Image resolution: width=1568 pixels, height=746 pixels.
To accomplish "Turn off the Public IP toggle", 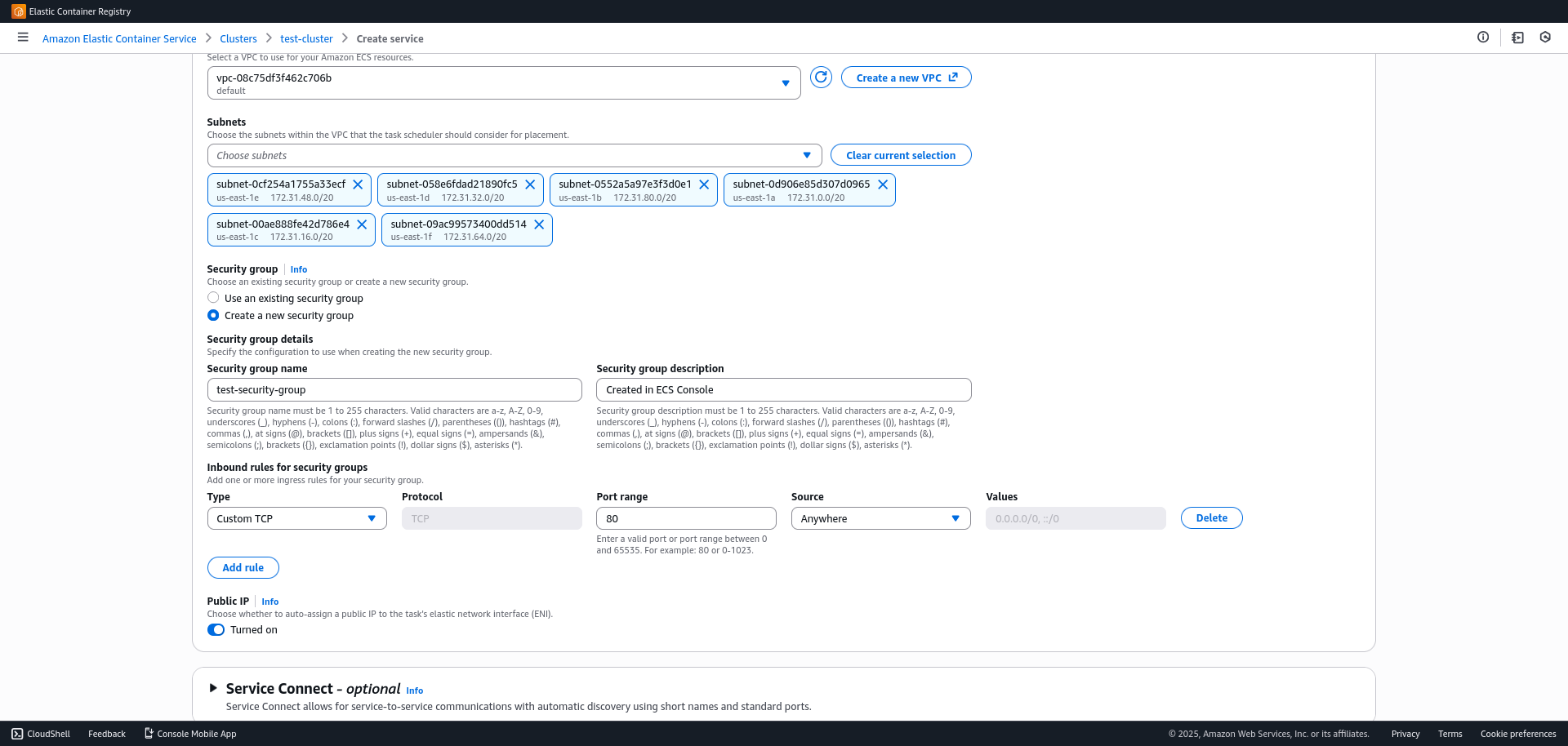I will (x=216, y=629).
